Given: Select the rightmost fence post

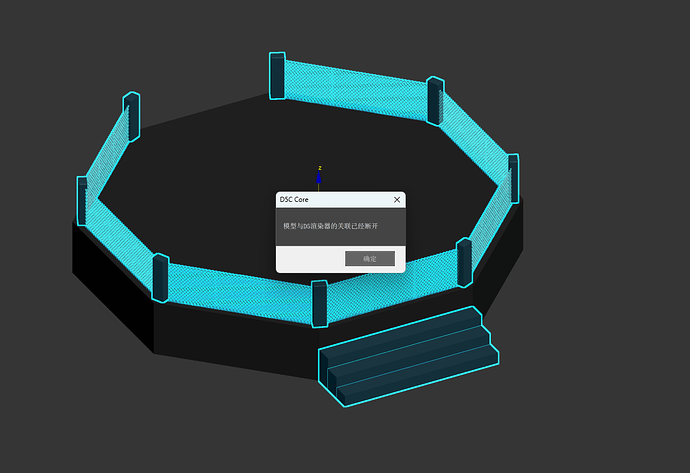Looking at the screenshot, I should [512, 178].
